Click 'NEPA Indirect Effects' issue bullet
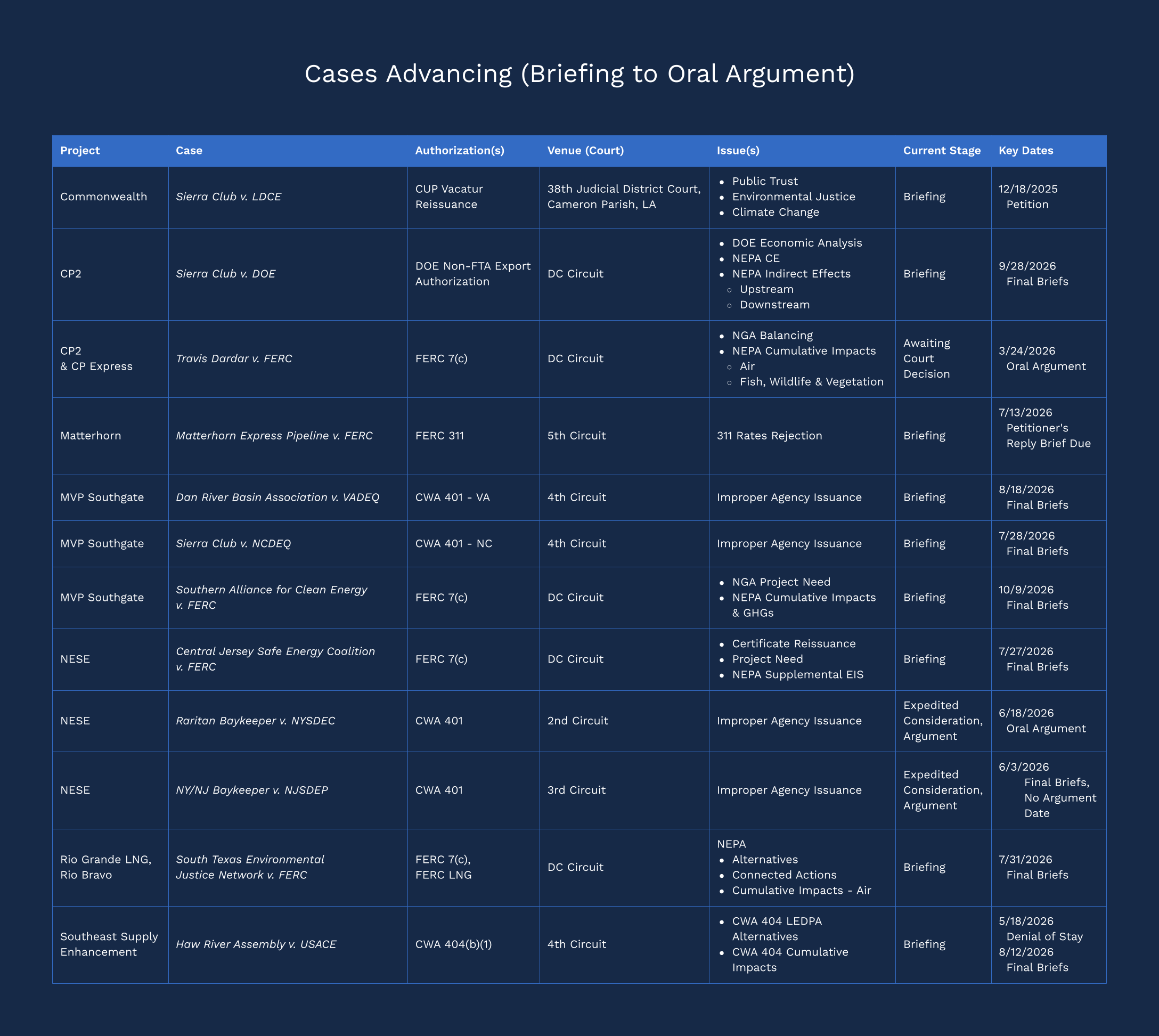 [791, 274]
